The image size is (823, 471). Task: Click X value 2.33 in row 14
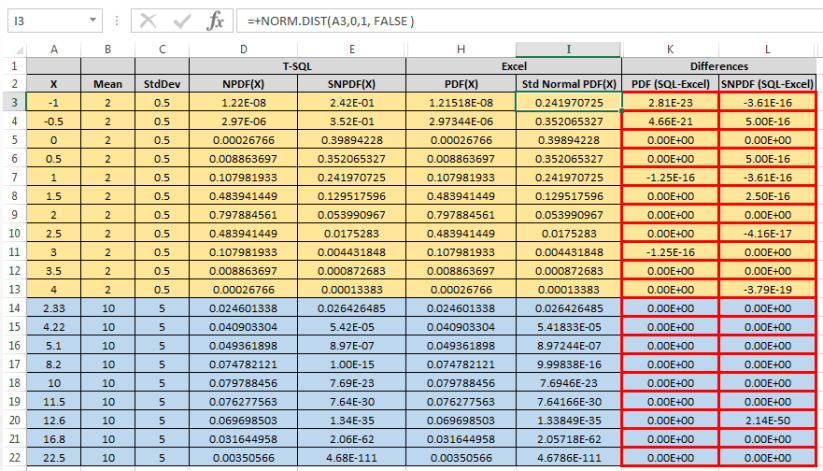coord(54,308)
